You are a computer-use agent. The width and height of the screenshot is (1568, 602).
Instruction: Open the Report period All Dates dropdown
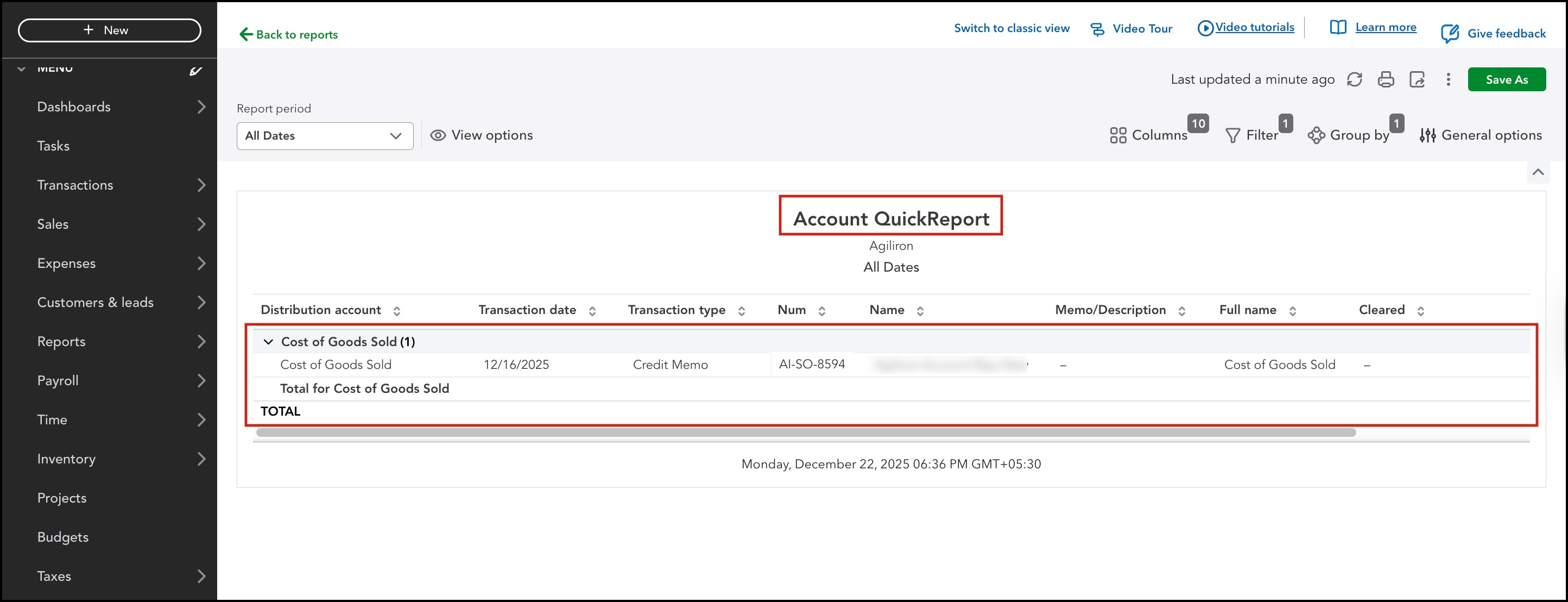click(x=325, y=136)
